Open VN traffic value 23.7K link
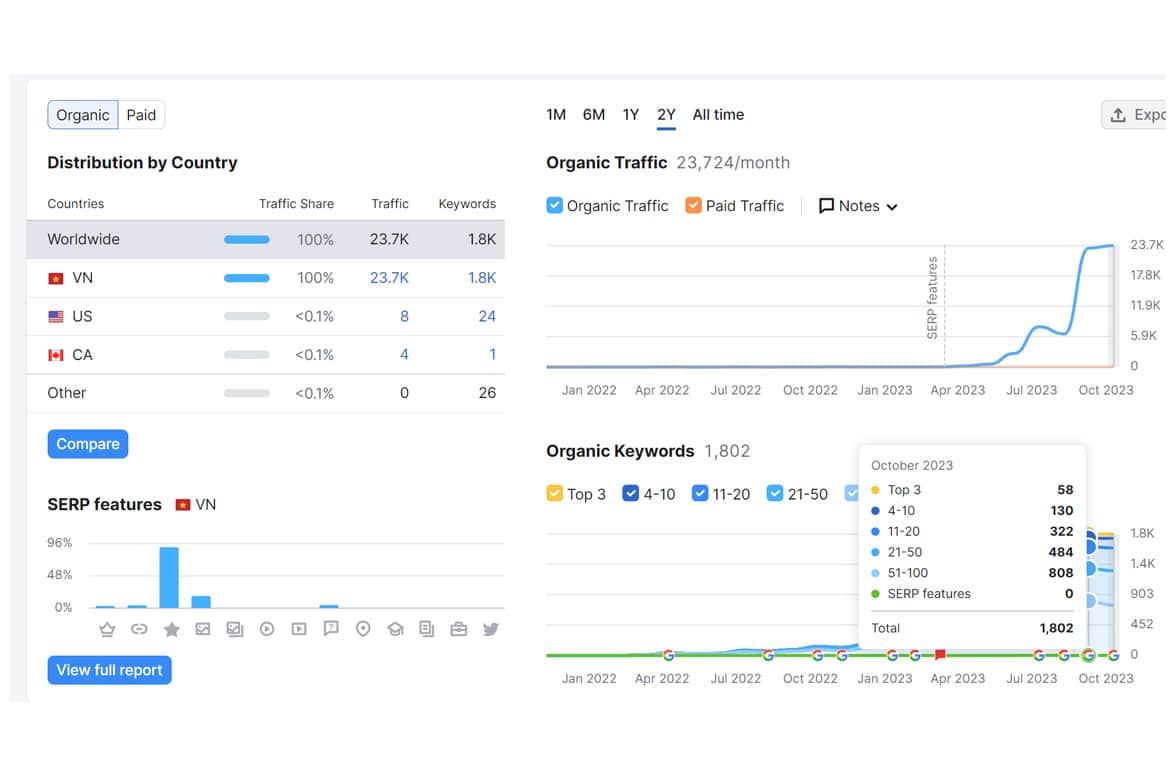 pyautogui.click(x=390, y=278)
